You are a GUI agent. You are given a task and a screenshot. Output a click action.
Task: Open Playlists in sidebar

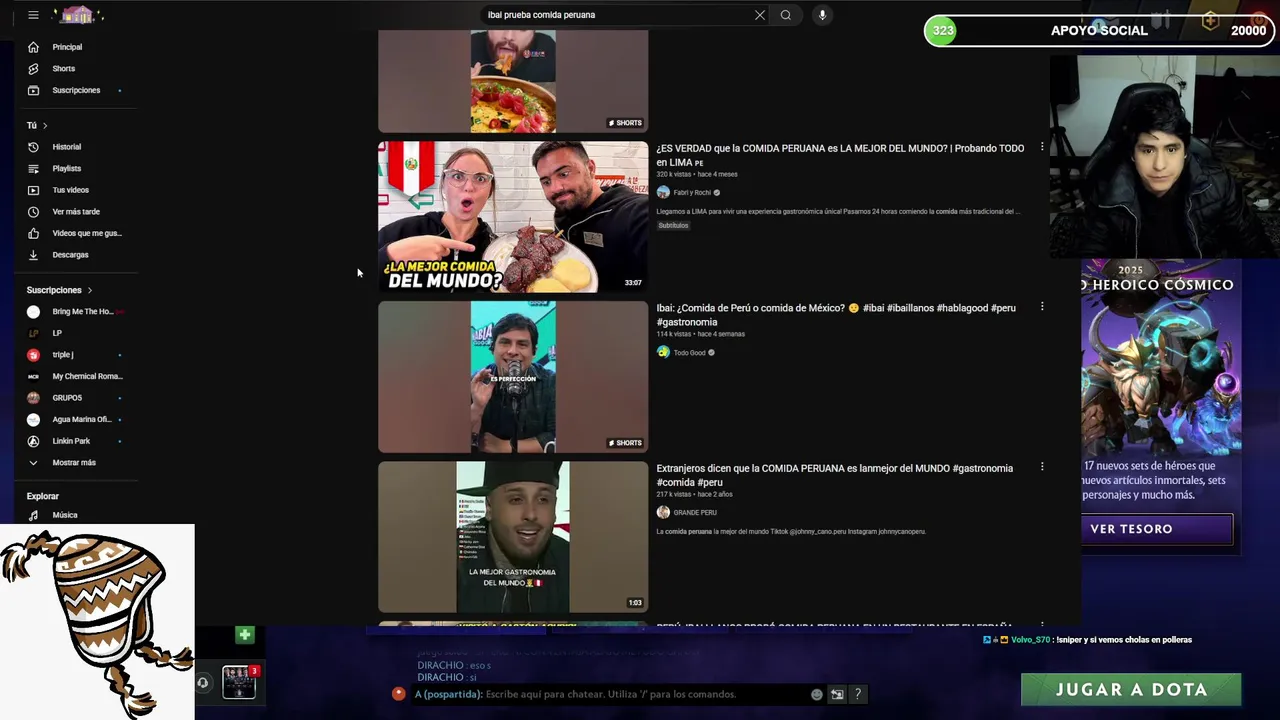pos(68,168)
